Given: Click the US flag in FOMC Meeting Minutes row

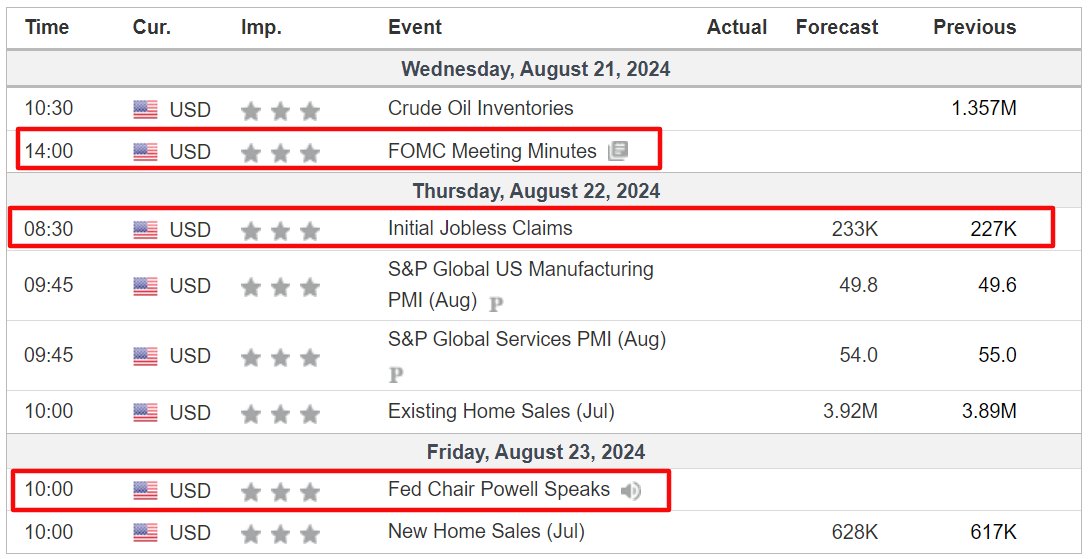Looking at the screenshot, I should (x=145, y=152).
